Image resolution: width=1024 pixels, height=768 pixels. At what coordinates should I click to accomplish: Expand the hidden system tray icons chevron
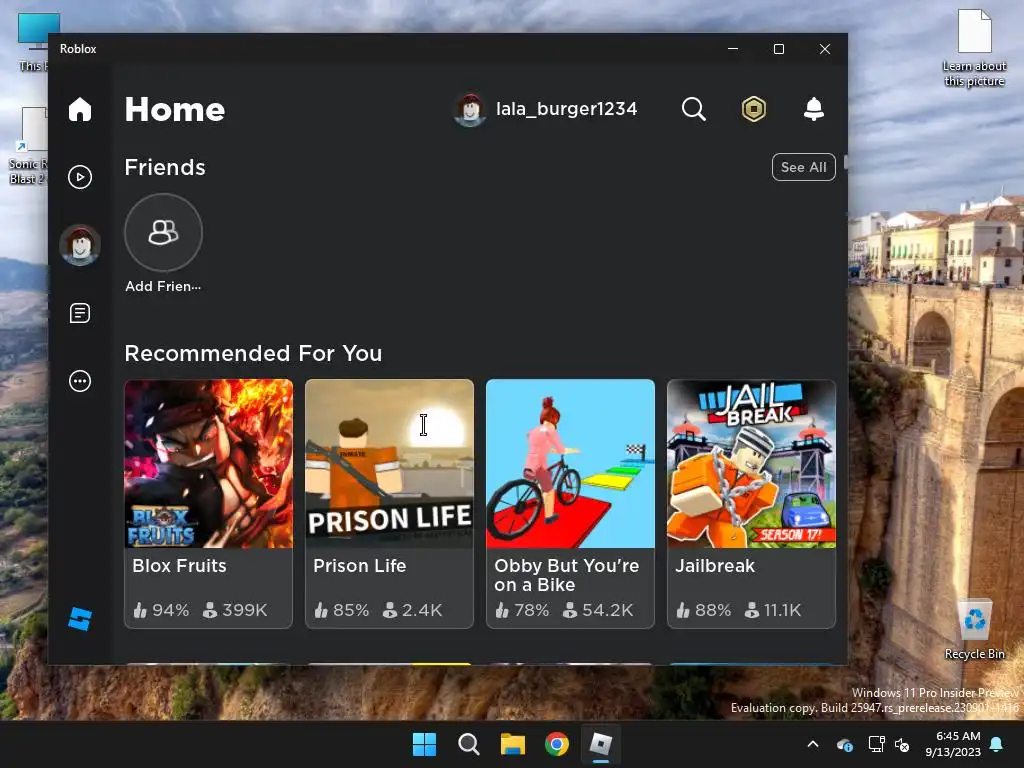pos(813,744)
